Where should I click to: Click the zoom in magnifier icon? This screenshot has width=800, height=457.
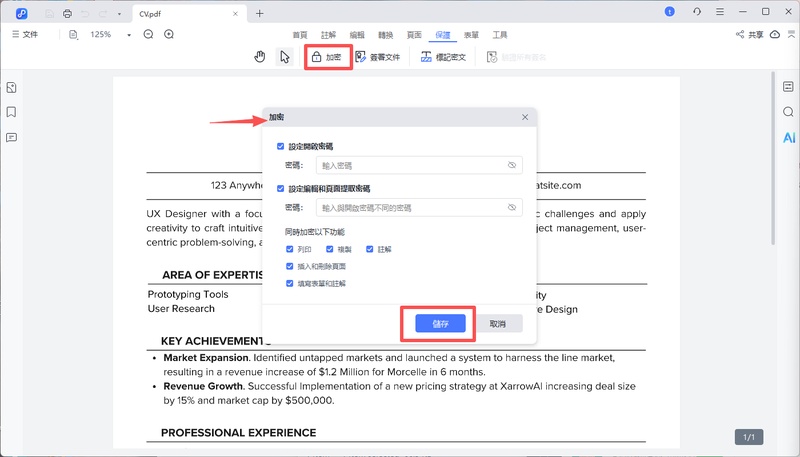169,34
